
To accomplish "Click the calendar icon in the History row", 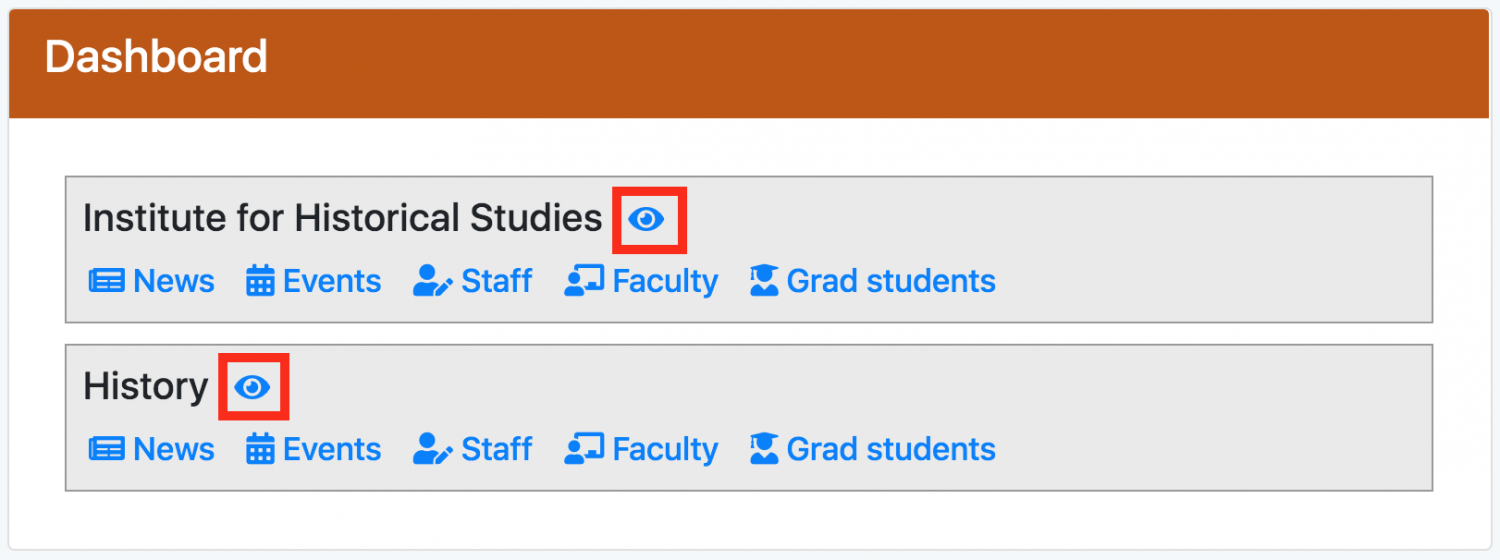I will 260,449.
